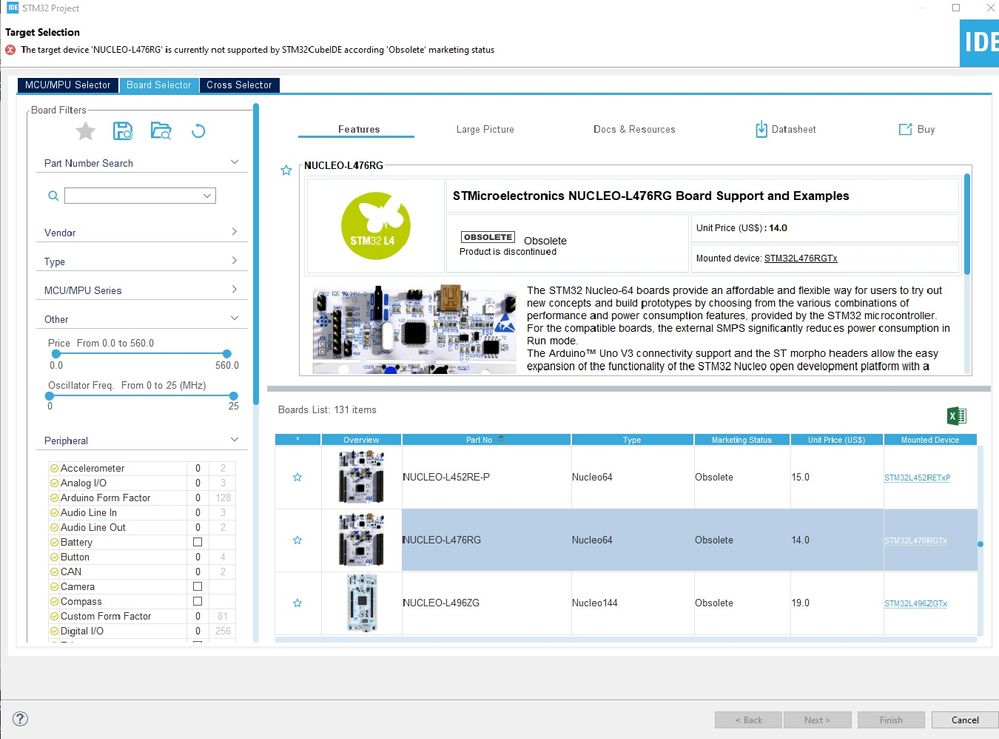
Task: Open the help question mark icon
Action: click(x=20, y=719)
